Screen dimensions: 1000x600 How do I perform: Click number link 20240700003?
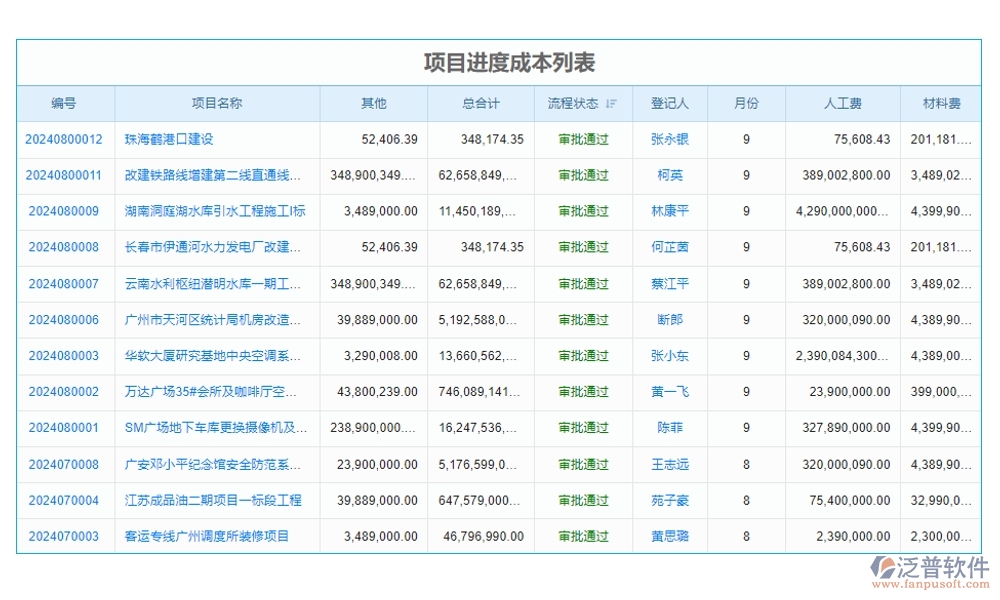[x=64, y=536]
